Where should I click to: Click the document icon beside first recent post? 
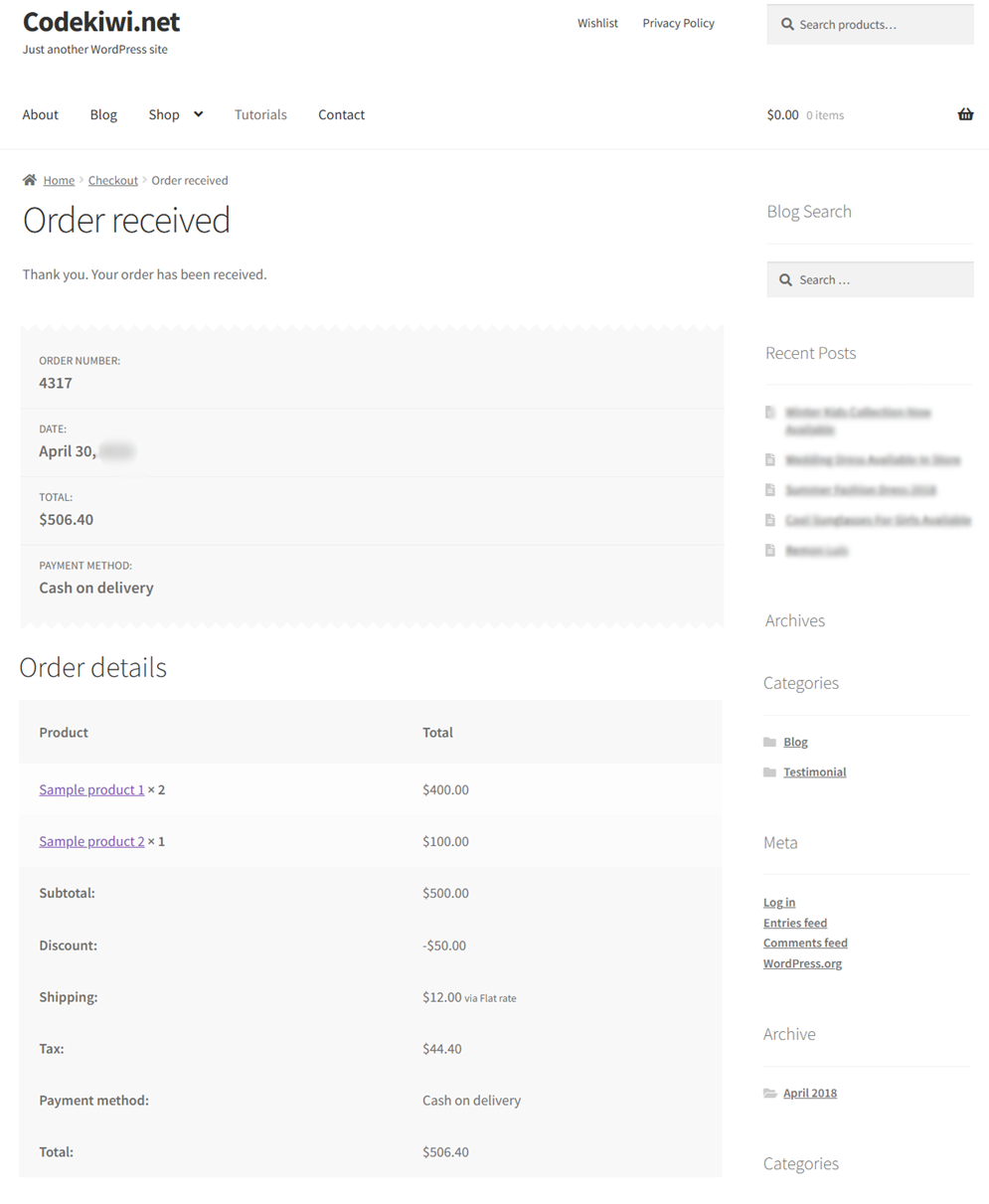point(770,412)
